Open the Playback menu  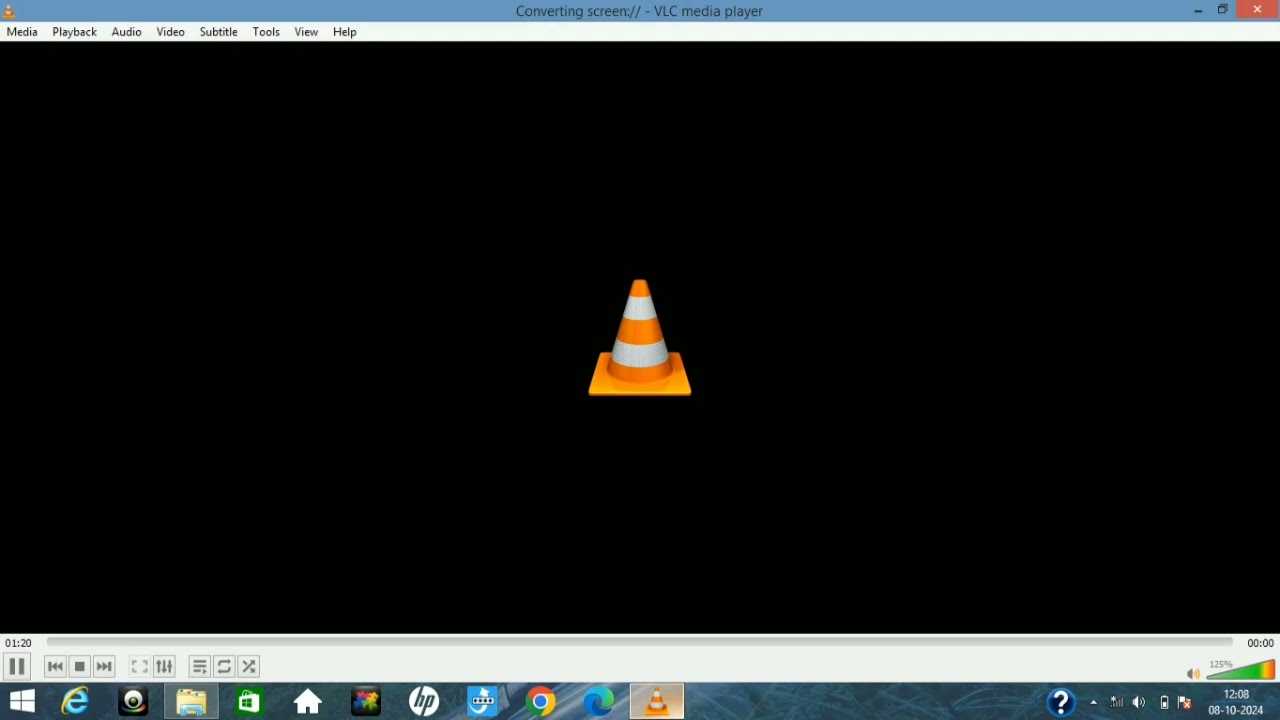(x=75, y=32)
